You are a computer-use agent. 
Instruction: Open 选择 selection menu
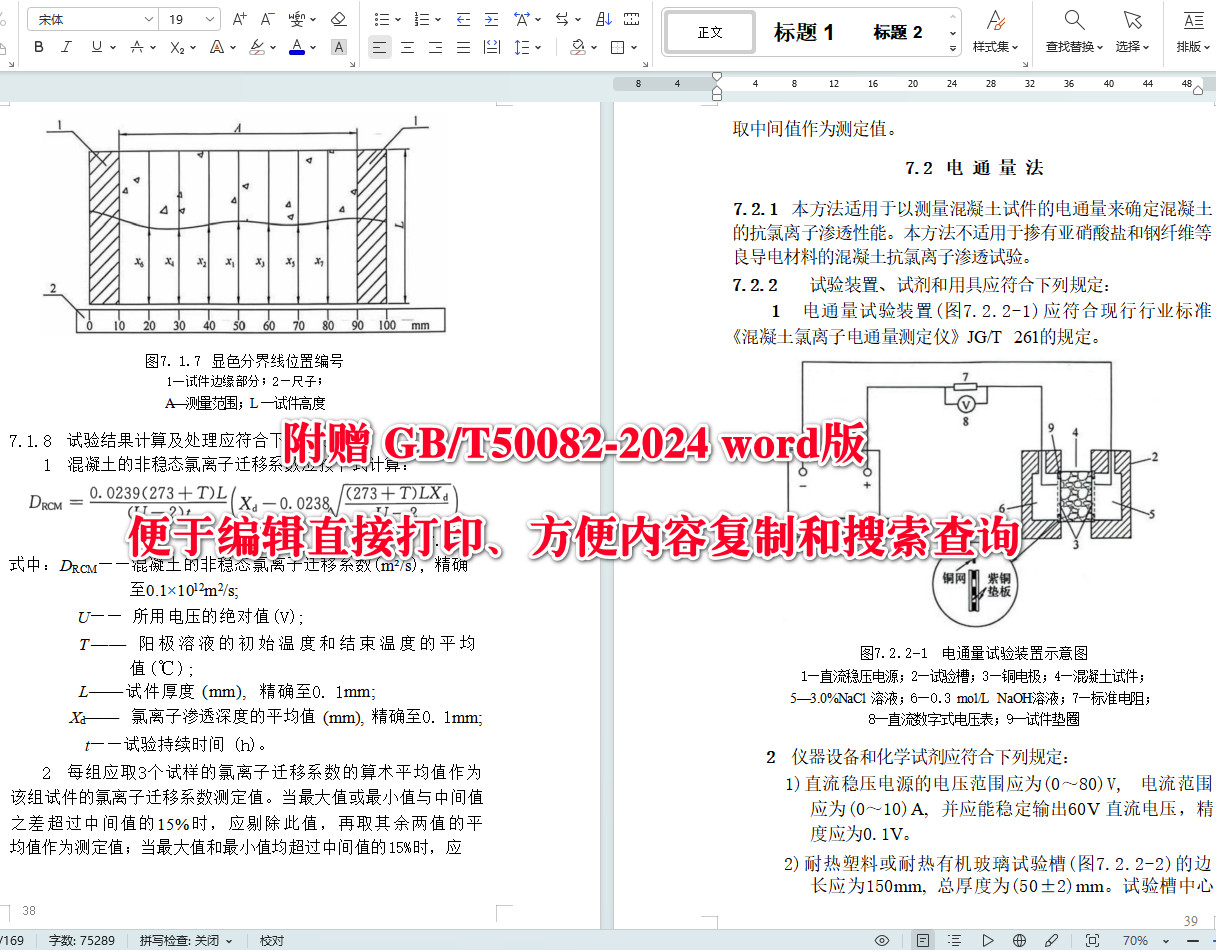coord(1132,31)
